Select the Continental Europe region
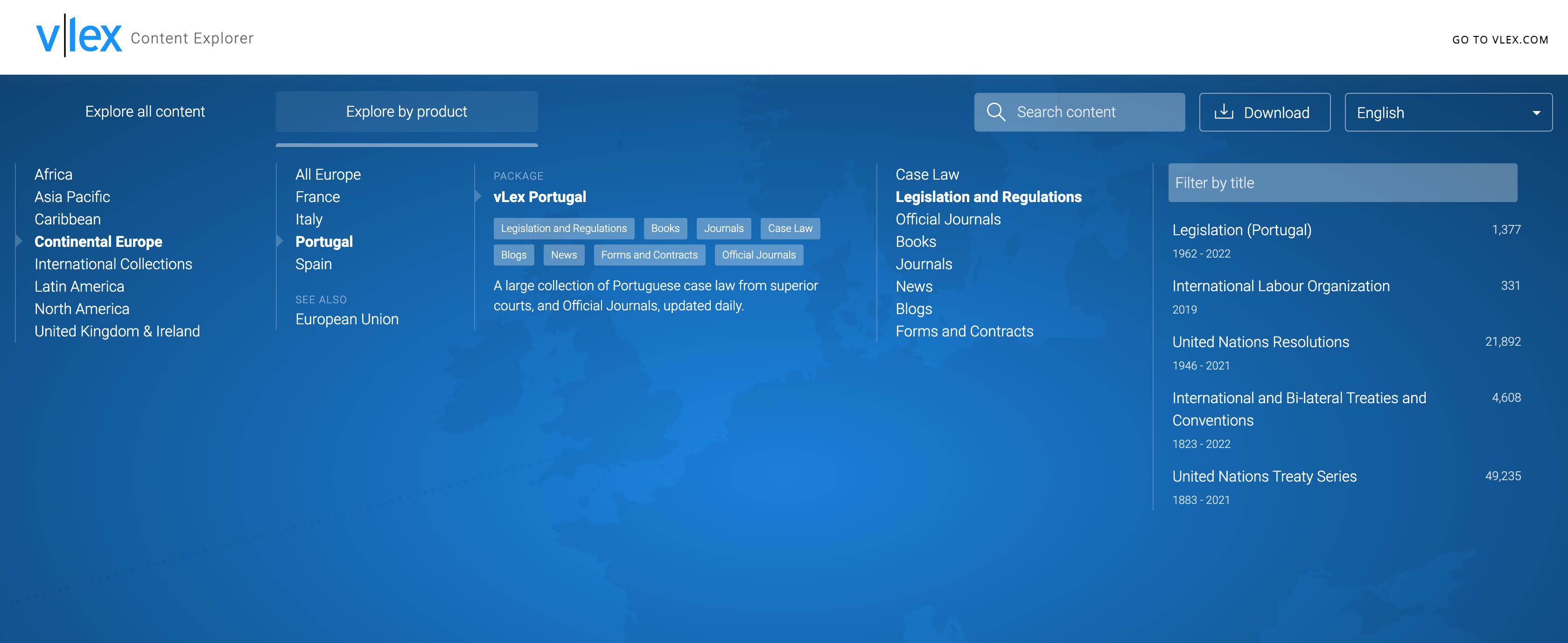Screen dimensions: 1568x643 (x=98, y=242)
